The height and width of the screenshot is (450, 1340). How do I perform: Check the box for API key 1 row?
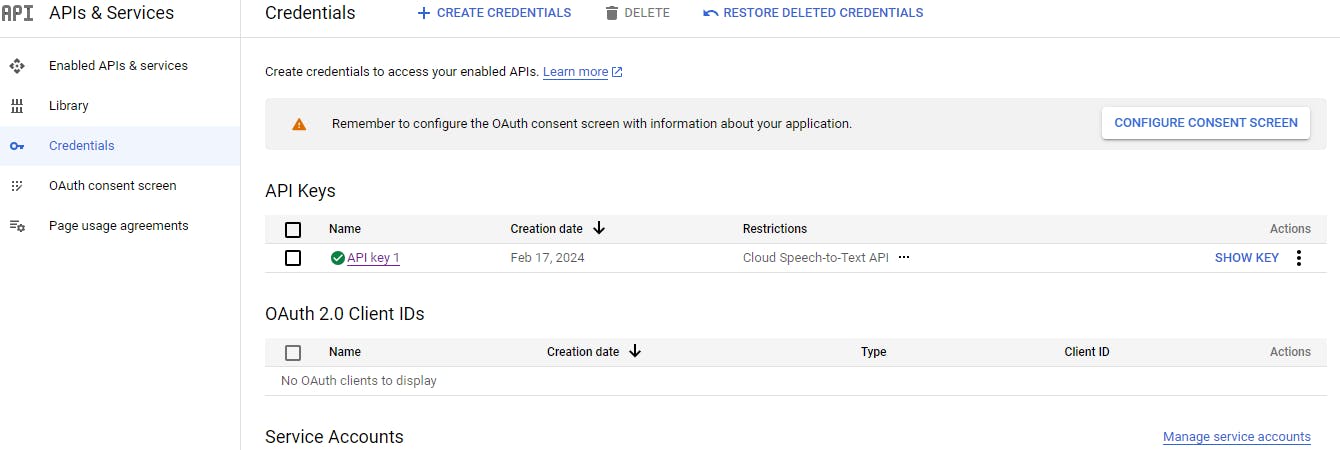click(293, 258)
